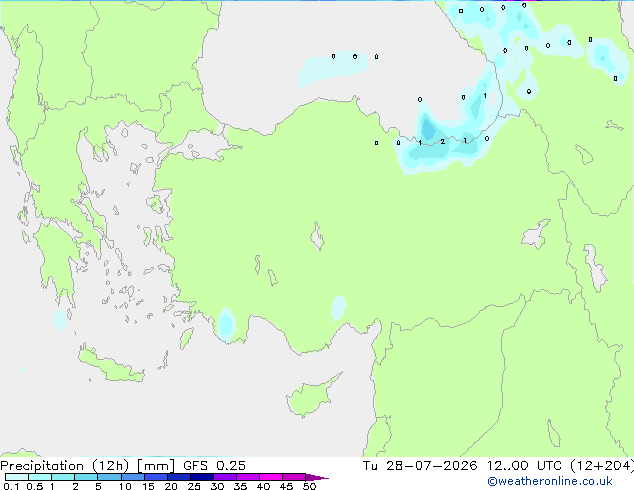The image size is (634, 490).
Task: Click the legend swatch between 45 and 50
Action: pyautogui.click(x=294, y=477)
